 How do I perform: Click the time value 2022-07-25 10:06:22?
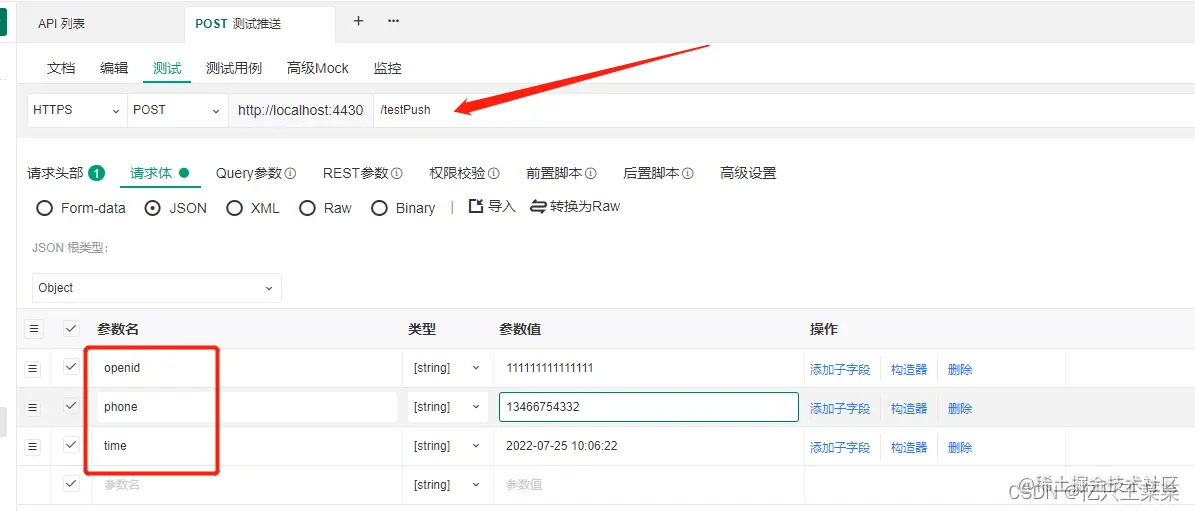pyautogui.click(x=562, y=446)
